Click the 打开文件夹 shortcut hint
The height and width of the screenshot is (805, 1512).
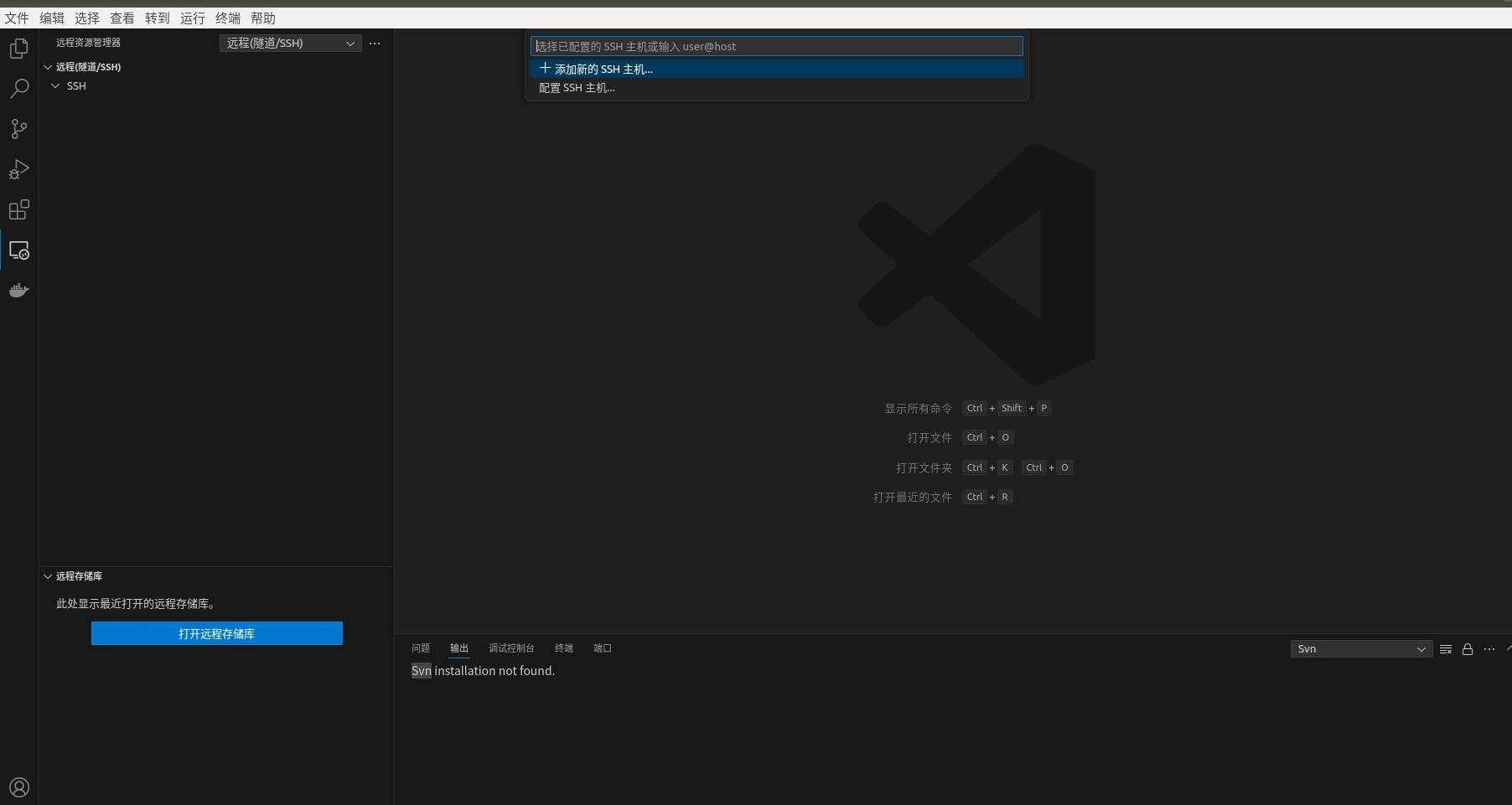coord(924,468)
